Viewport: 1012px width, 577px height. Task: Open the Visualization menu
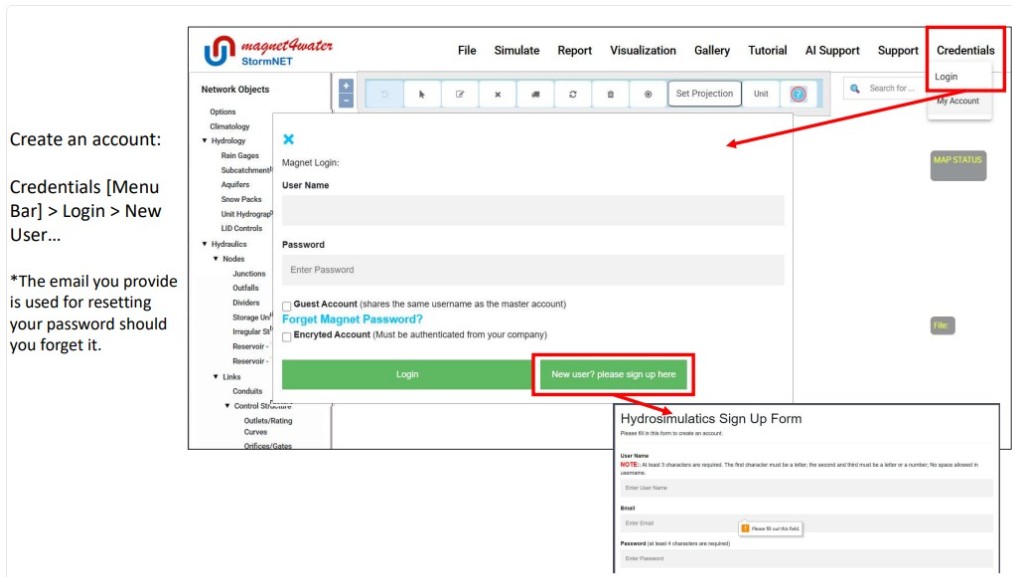click(643, 50)
